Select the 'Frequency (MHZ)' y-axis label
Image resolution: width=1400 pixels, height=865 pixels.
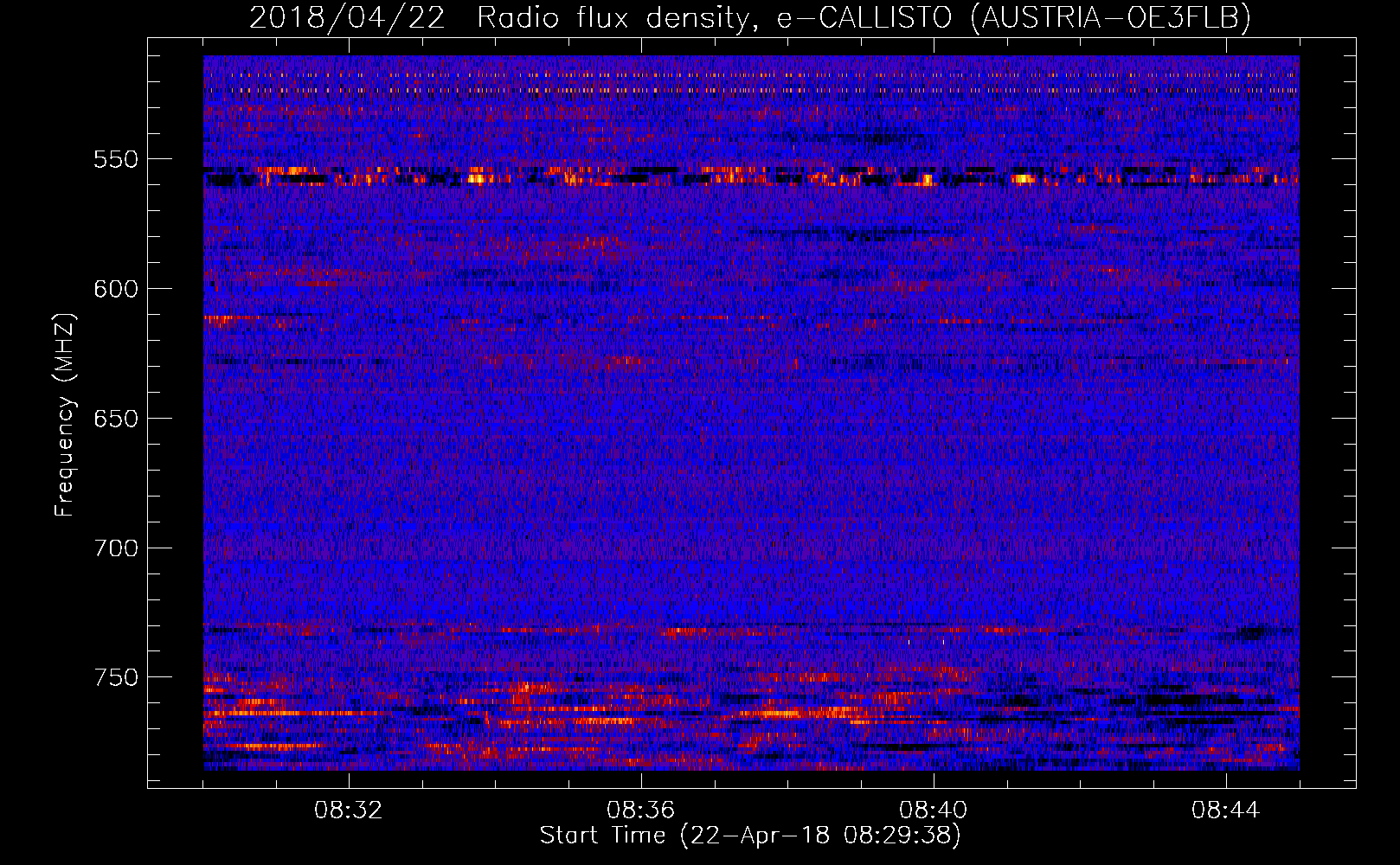pyautogui.click(x=65, y=414)
